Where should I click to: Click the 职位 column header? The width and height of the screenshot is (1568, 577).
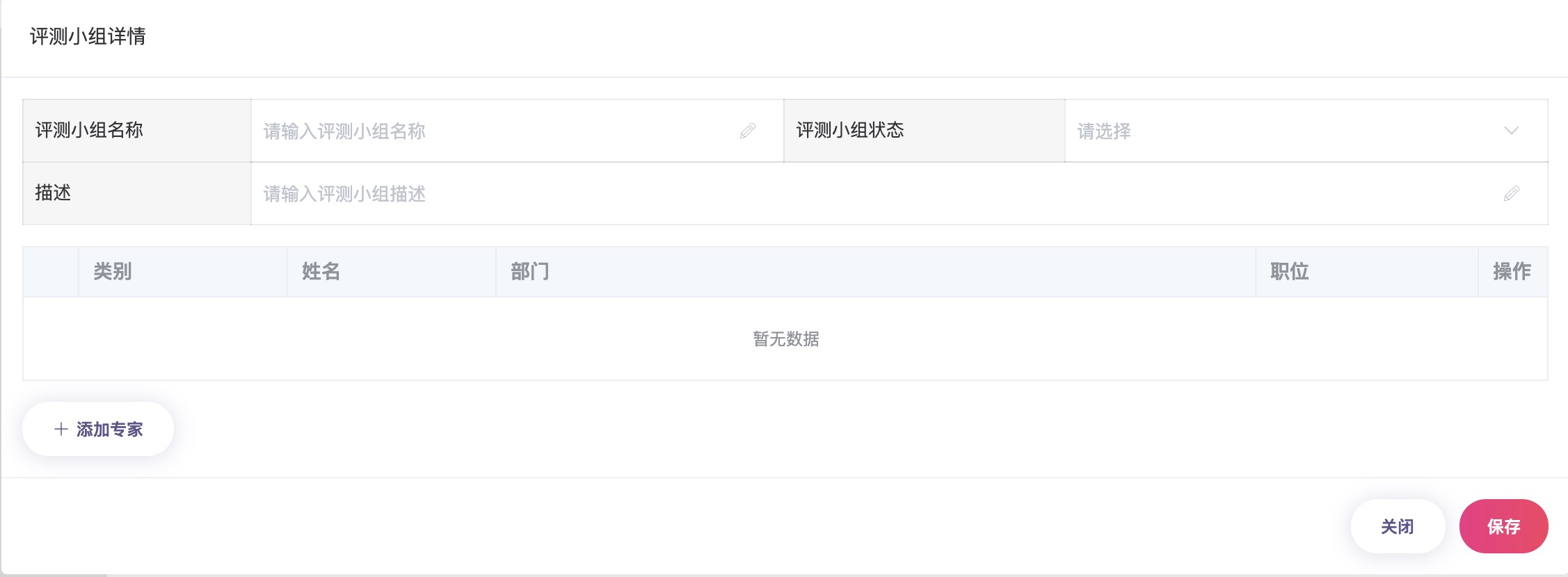1289,271
